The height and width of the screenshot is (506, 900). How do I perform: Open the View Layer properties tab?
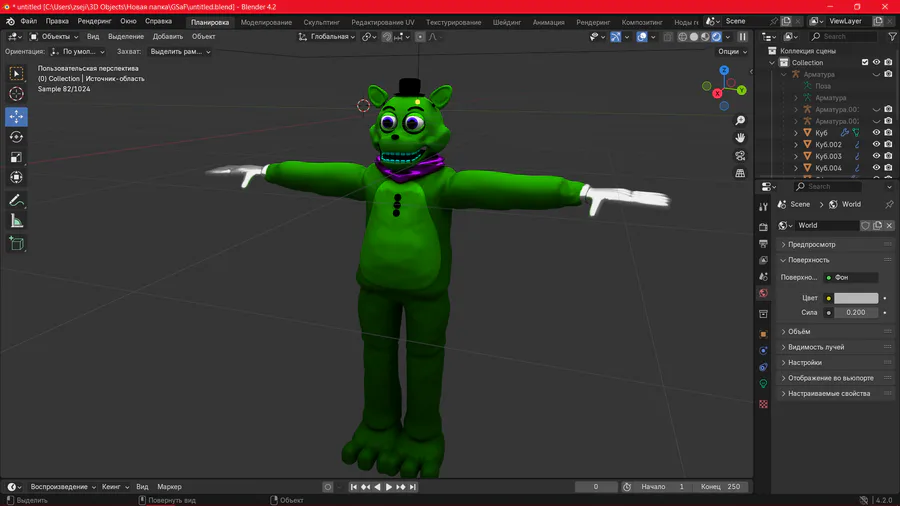763,260
